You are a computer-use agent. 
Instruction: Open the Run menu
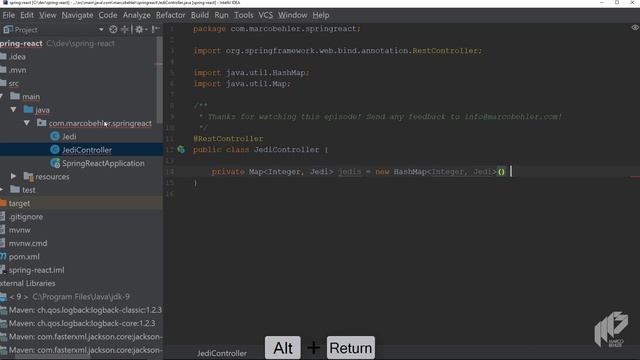tap(222, 15)
